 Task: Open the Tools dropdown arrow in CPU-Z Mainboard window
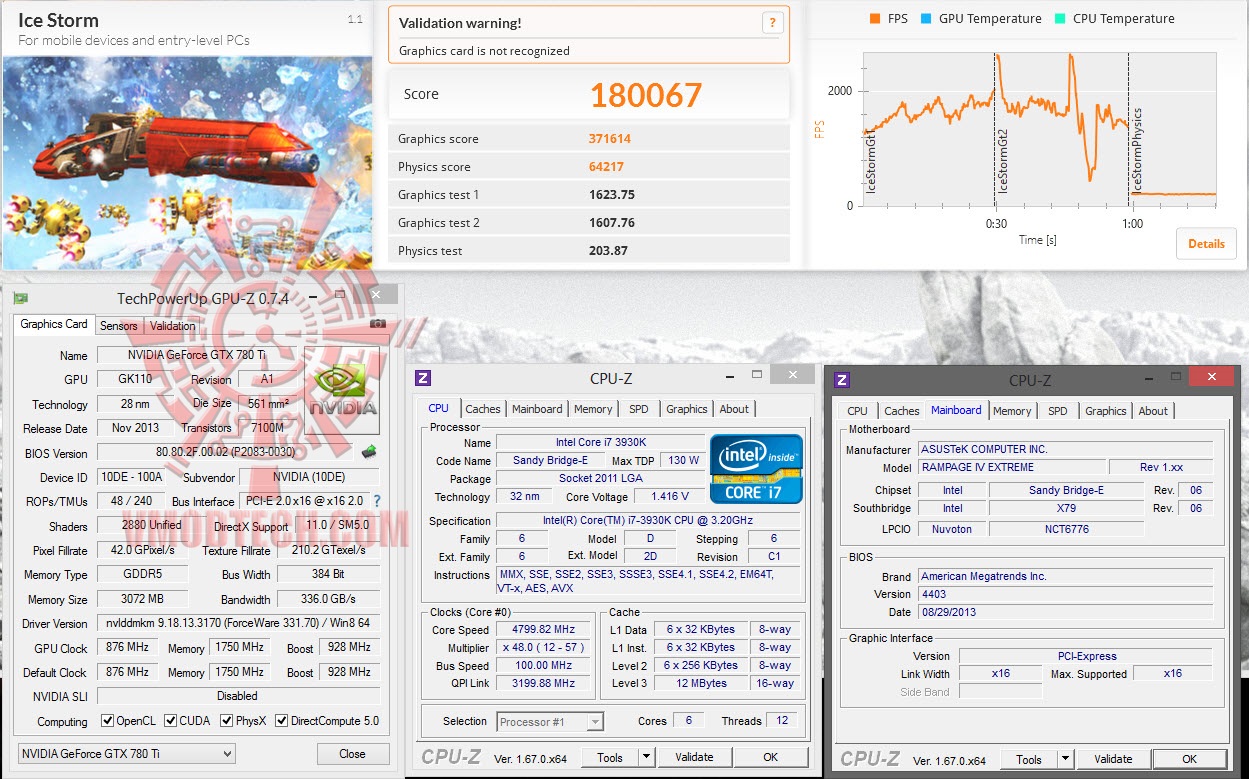click(x=1065, y=760)
